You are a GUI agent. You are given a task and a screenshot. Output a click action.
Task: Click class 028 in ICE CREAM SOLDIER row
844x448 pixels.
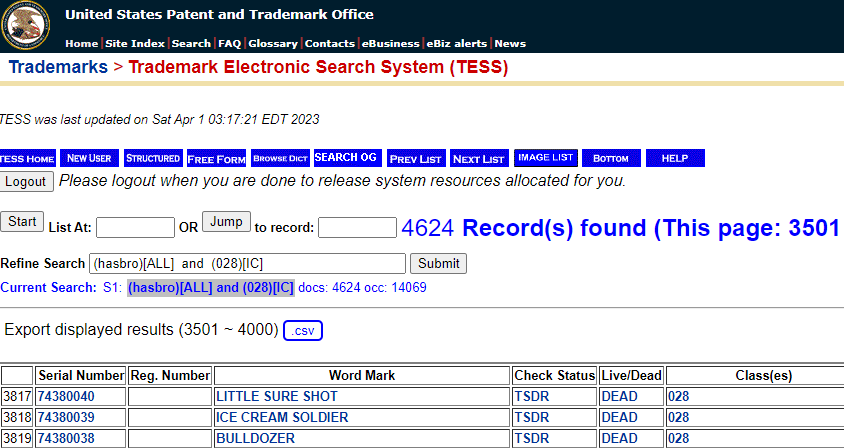point(679,417)
